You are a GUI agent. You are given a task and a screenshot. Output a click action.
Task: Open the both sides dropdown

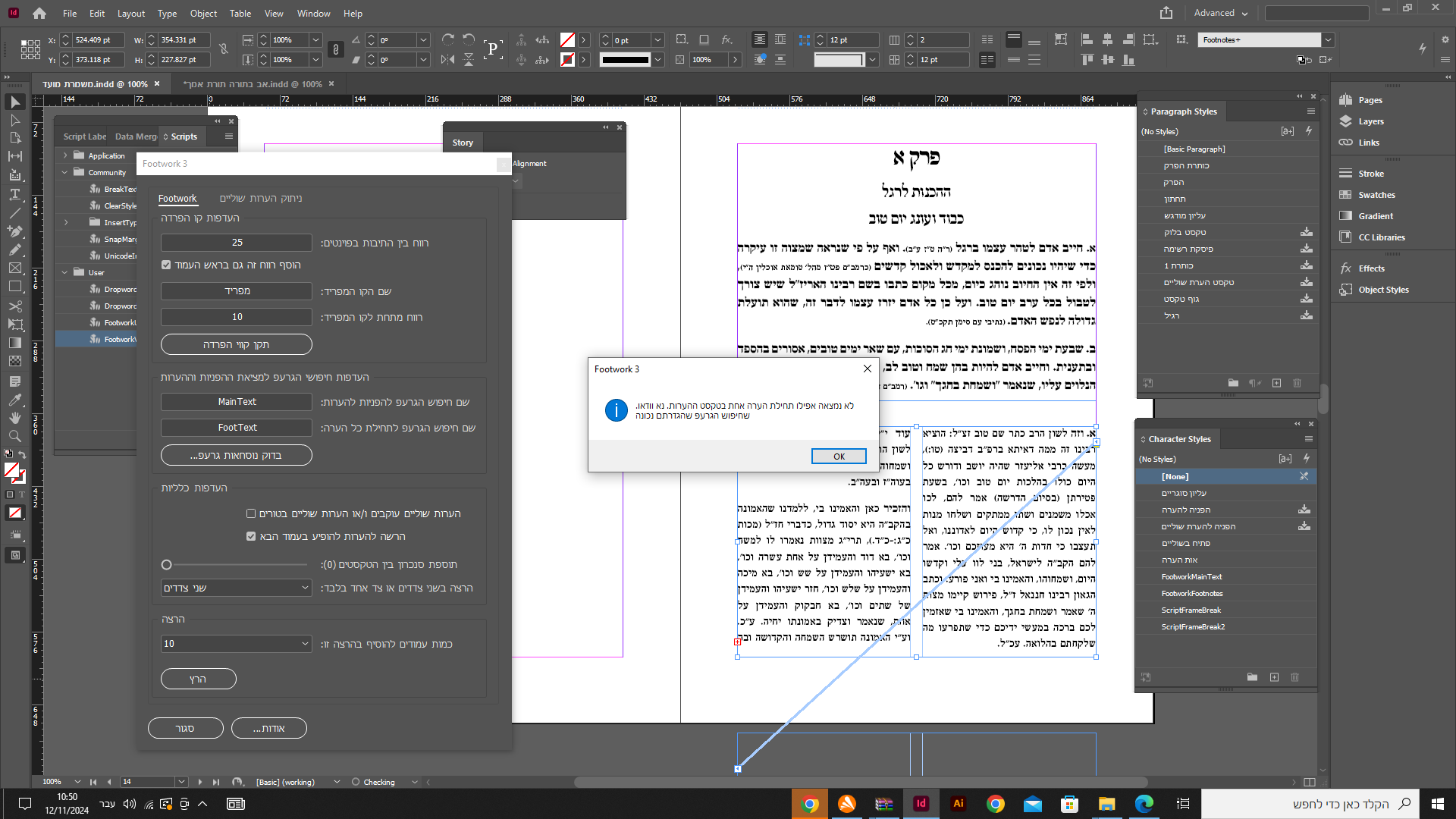(x=236, y=588)
